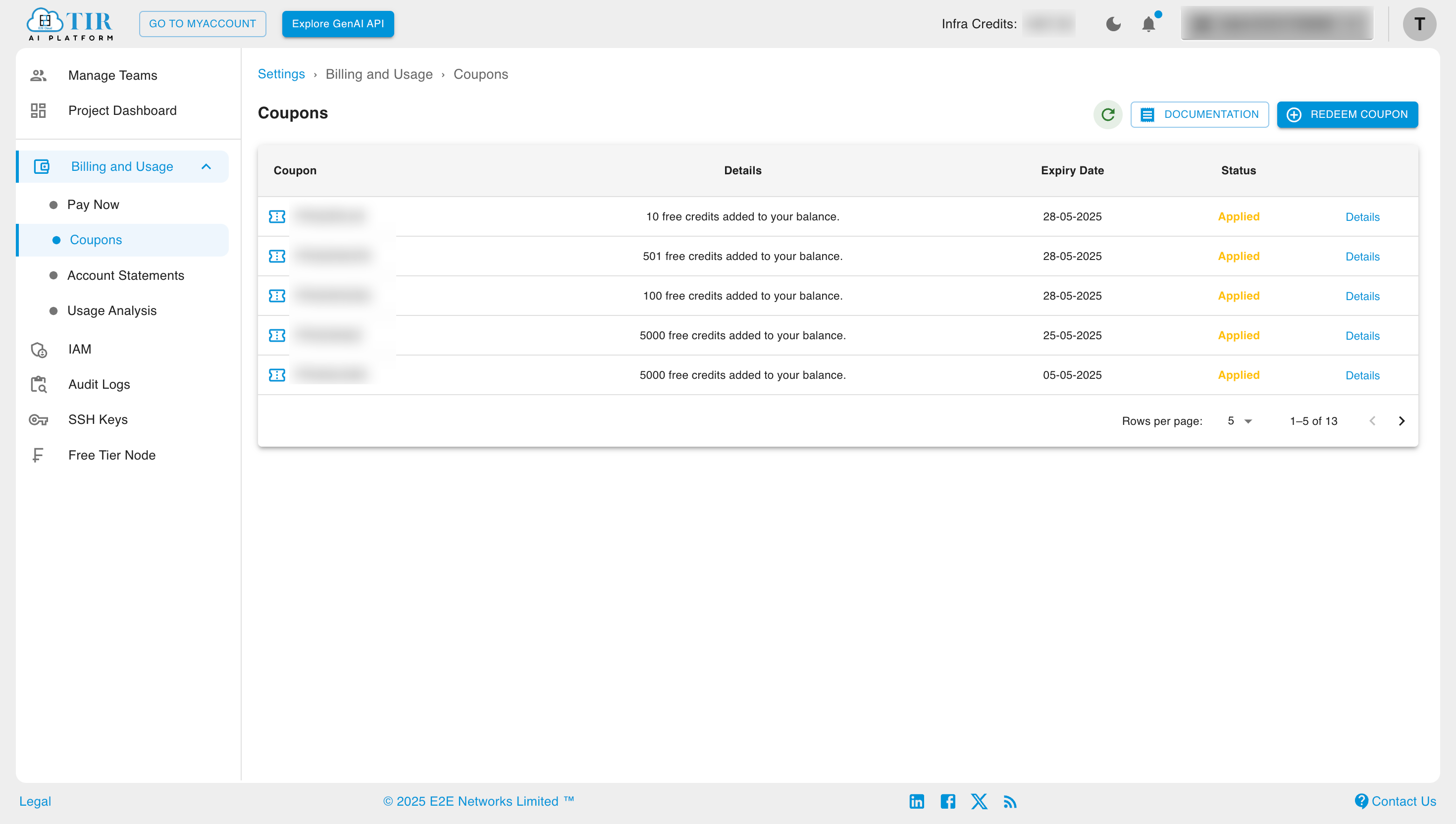The image size is (1456, 824).
Task: Select Usage Analysis submenu item
Action: 122,310
